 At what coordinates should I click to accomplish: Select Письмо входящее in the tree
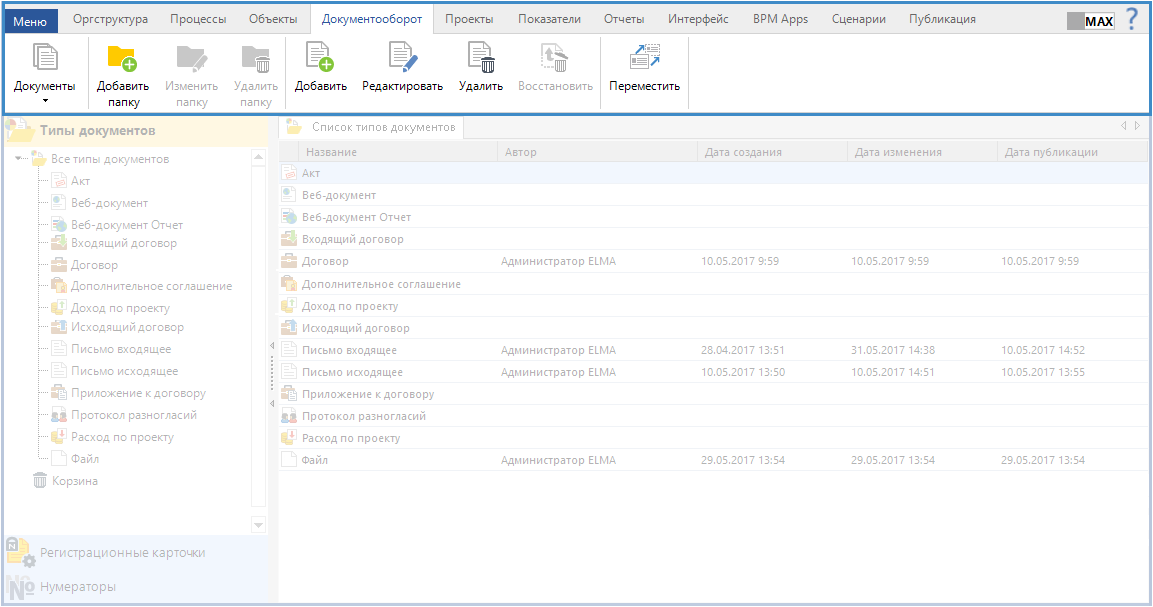click(121, 349)
